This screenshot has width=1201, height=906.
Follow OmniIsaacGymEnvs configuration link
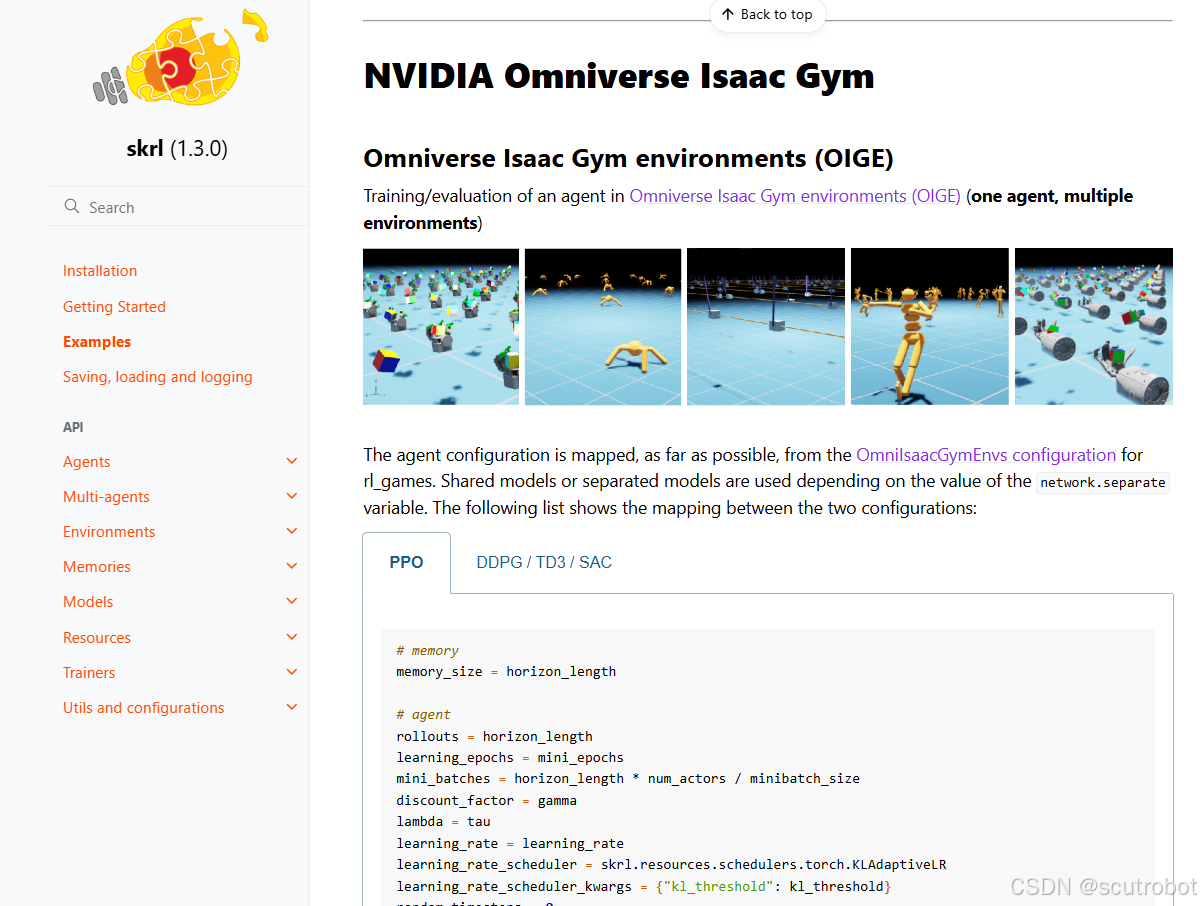986,455
